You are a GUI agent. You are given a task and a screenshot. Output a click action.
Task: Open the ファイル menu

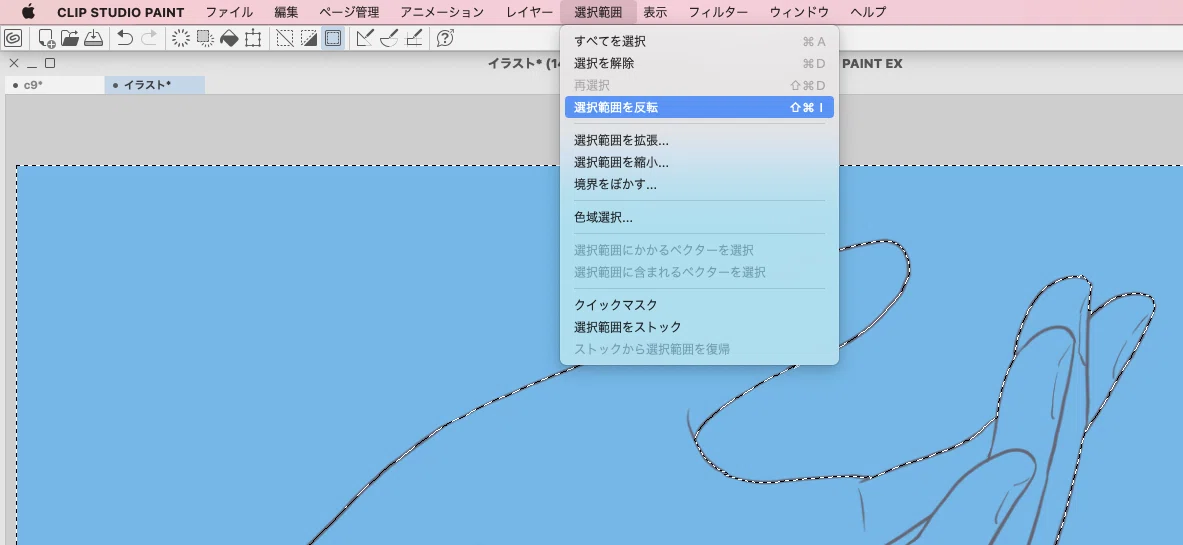229,12
